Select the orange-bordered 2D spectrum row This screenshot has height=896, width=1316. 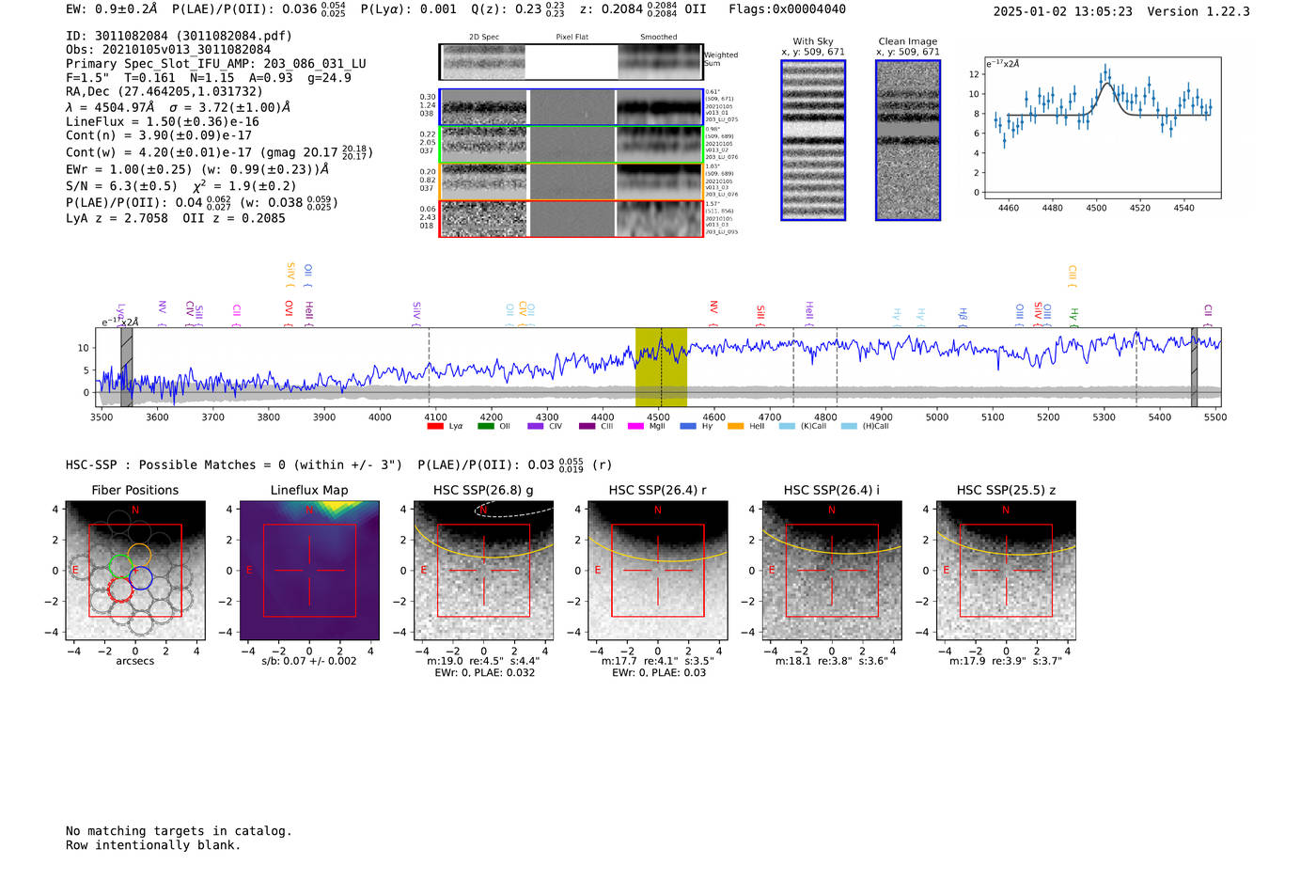click(572, 182)
